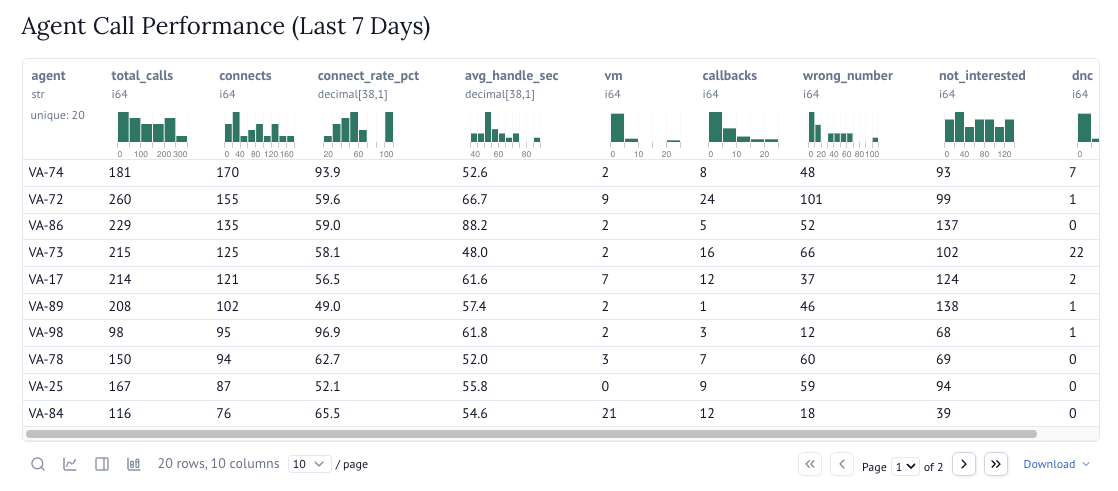1118x491 pixels.
Task: Go to the previous page
Action: (x=842, y=464)
